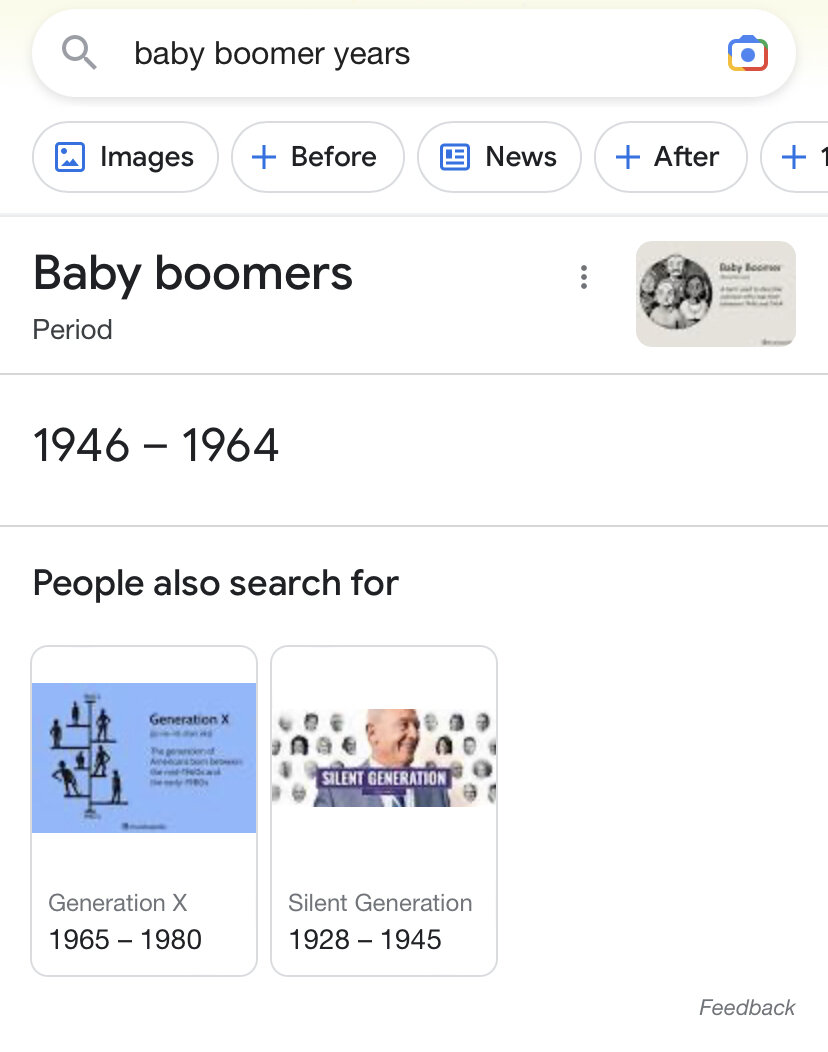Select Silent Generation 1928 – 1945 label
828x1052 pixels.
click(x=380, y=921)
